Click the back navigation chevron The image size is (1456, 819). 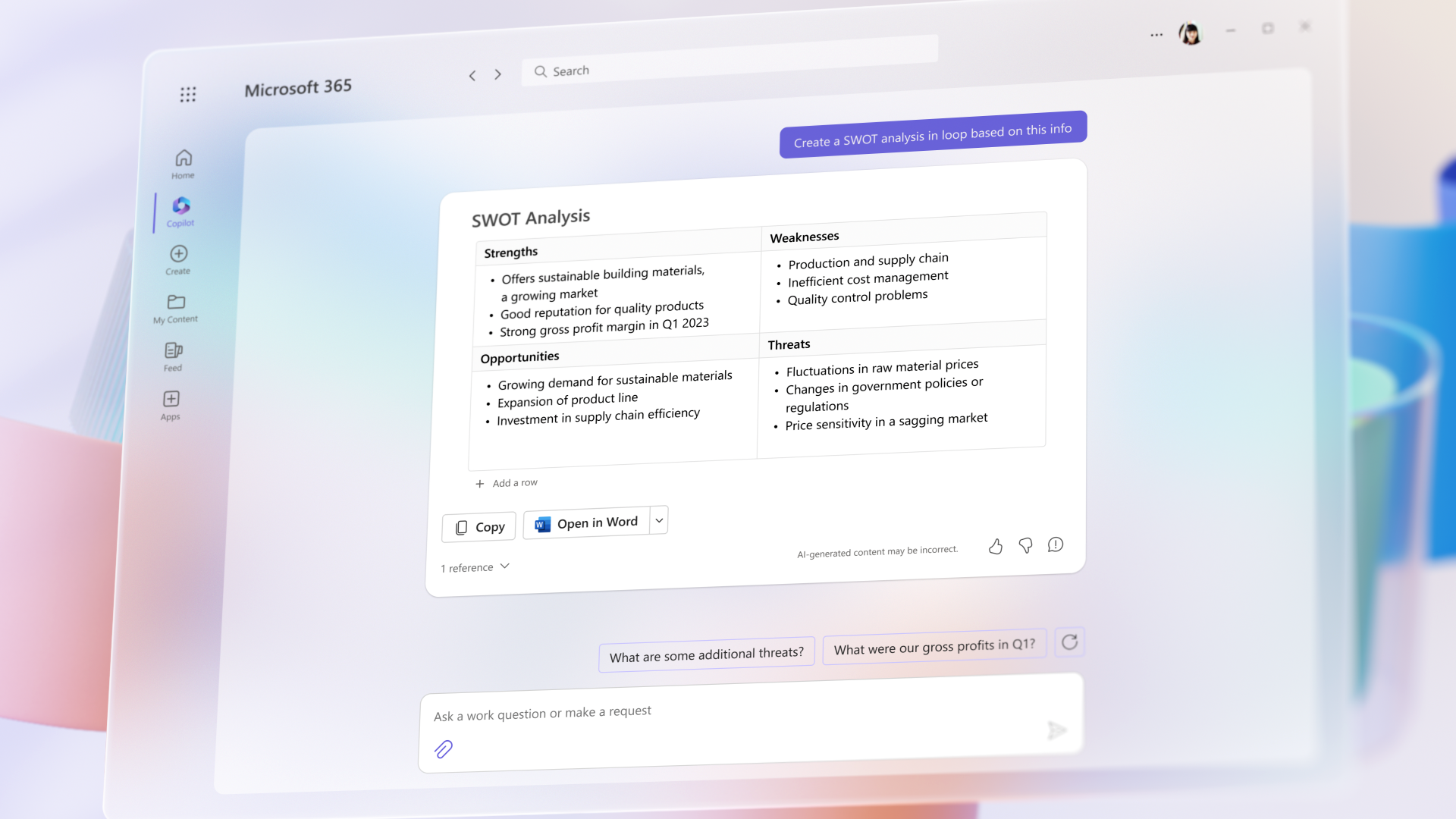click(472, 75)
